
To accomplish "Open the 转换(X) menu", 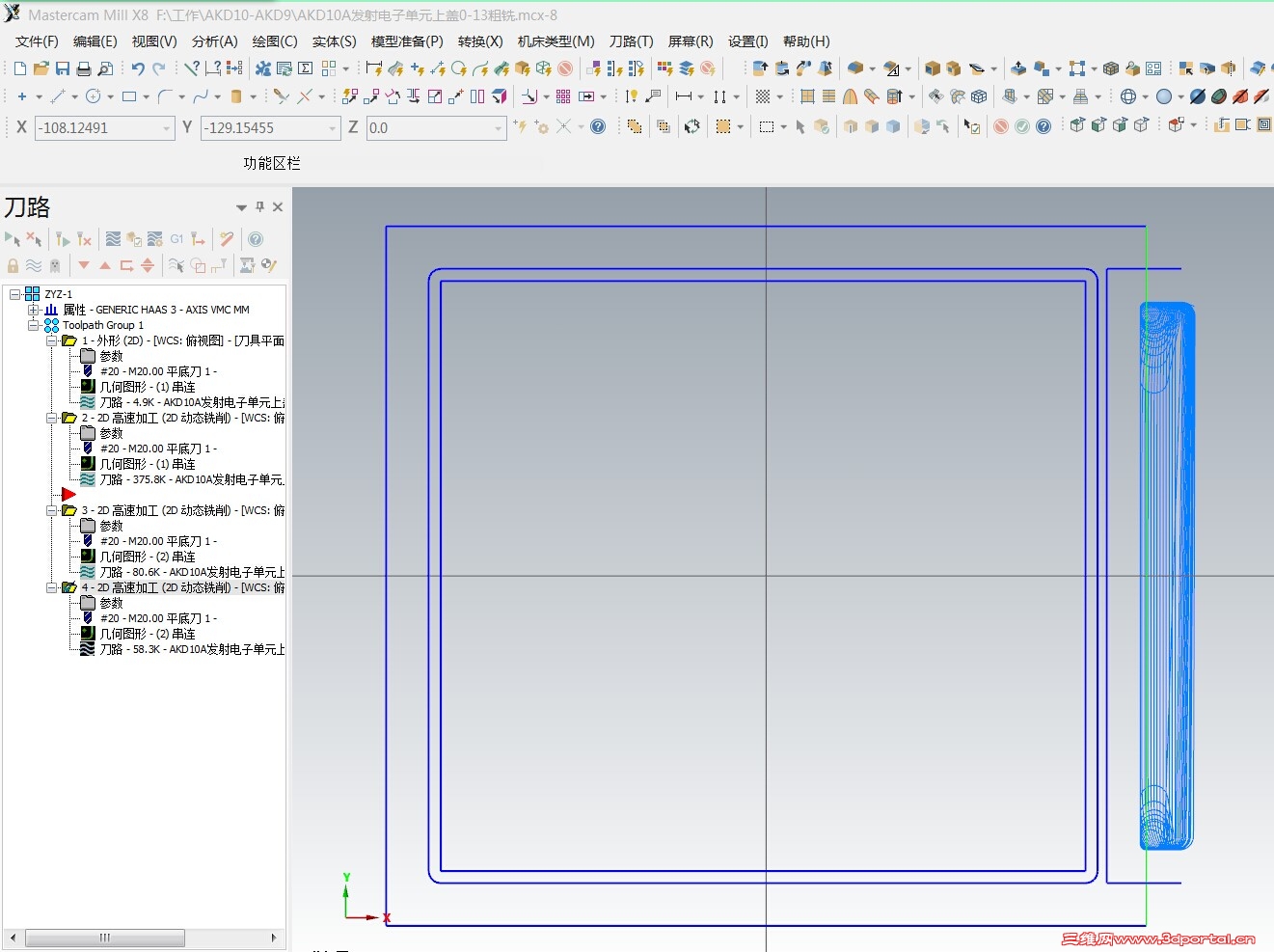I will pyautogui.click(x=480, y=41).
